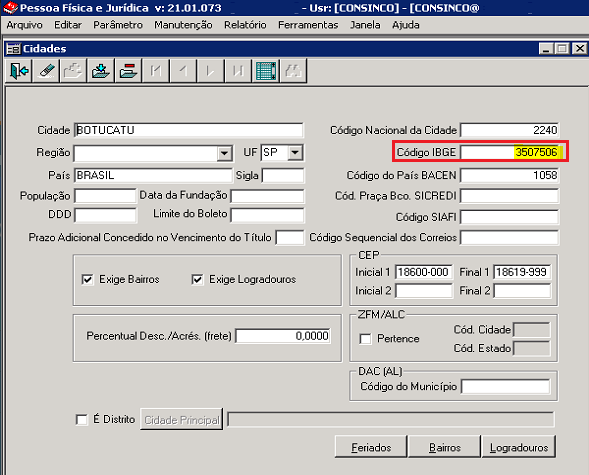Enable the Pertence checkbox in ZFM/ALC
This screenshot has height=475, width=589.
pyautogui.click(x=365, y=339)
